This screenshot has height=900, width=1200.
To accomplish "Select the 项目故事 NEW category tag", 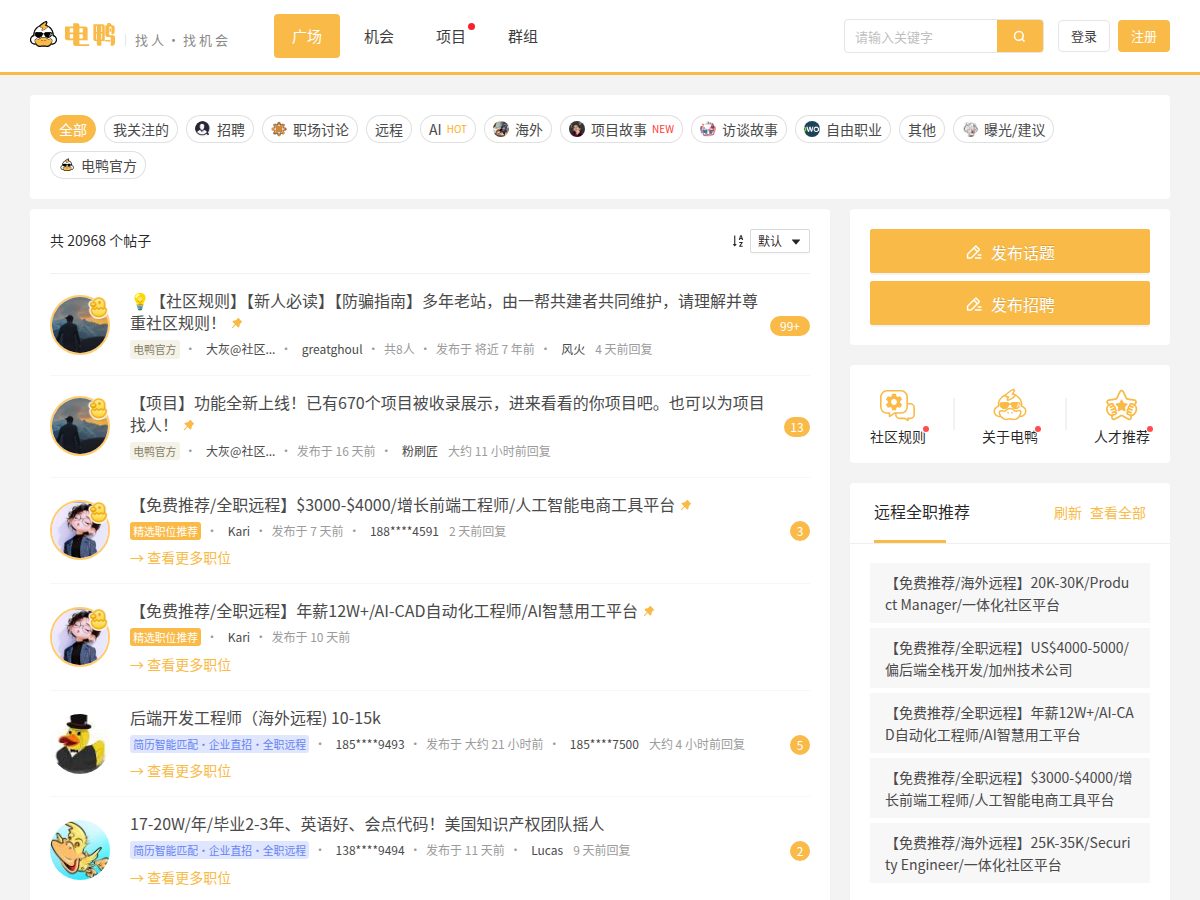I will click(621, 129).
